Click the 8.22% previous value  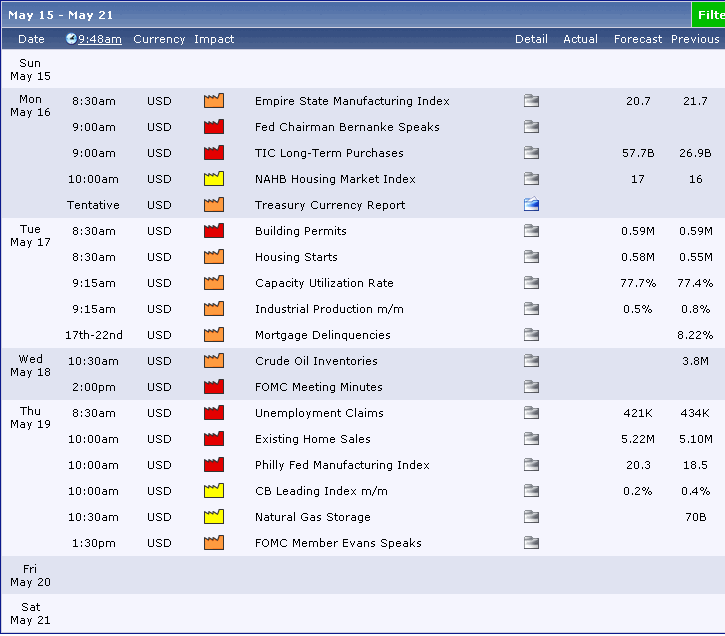pyautogui.click(x=695, y=335)
